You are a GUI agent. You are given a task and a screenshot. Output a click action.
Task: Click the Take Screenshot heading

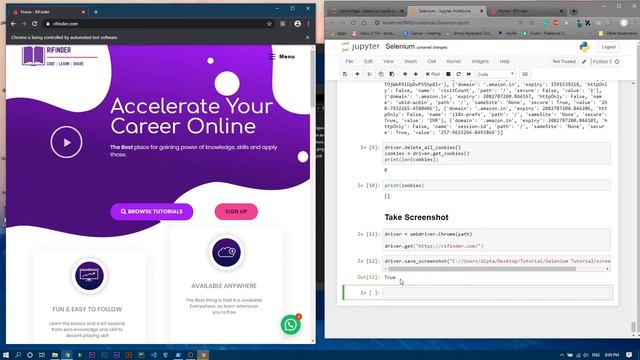(x=416, y=217)
